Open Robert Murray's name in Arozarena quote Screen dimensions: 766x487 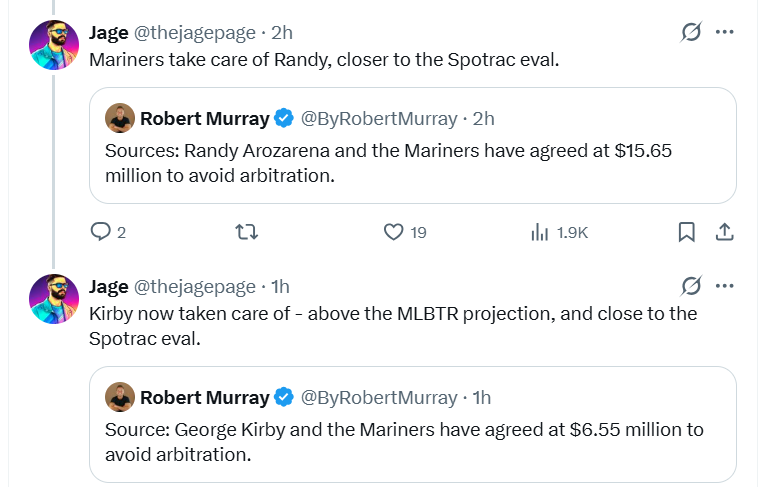(x=204, y=119)
